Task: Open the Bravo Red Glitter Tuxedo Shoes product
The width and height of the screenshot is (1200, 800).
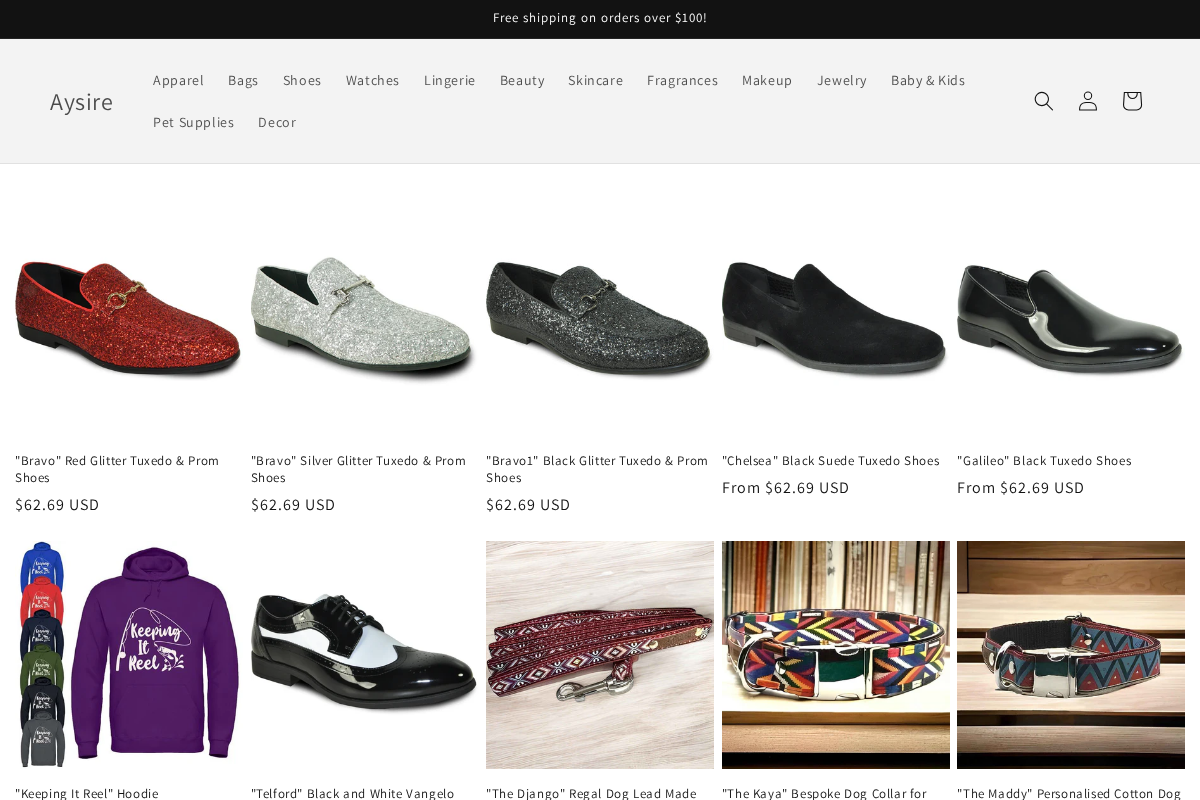Action: point(117,469)
